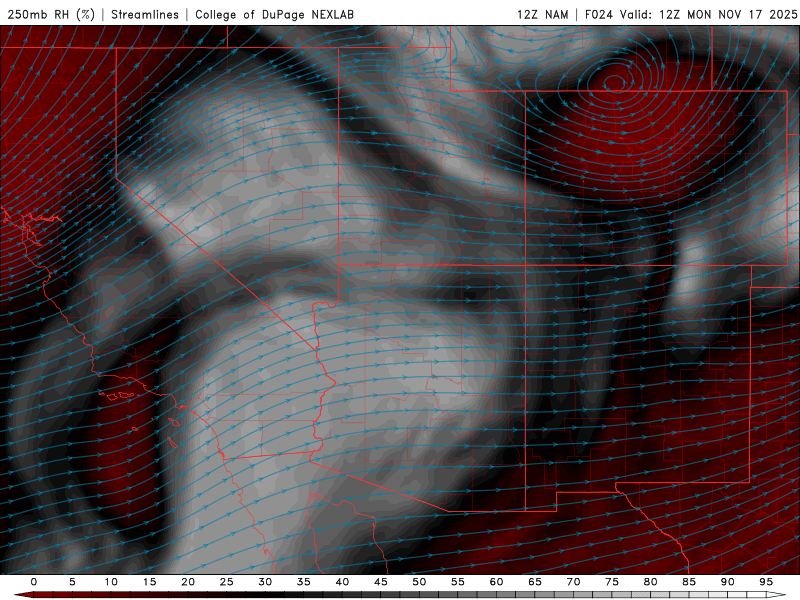800x600 pixels.
Task: Click the "60" color bar label
Action: click(496, 582)
